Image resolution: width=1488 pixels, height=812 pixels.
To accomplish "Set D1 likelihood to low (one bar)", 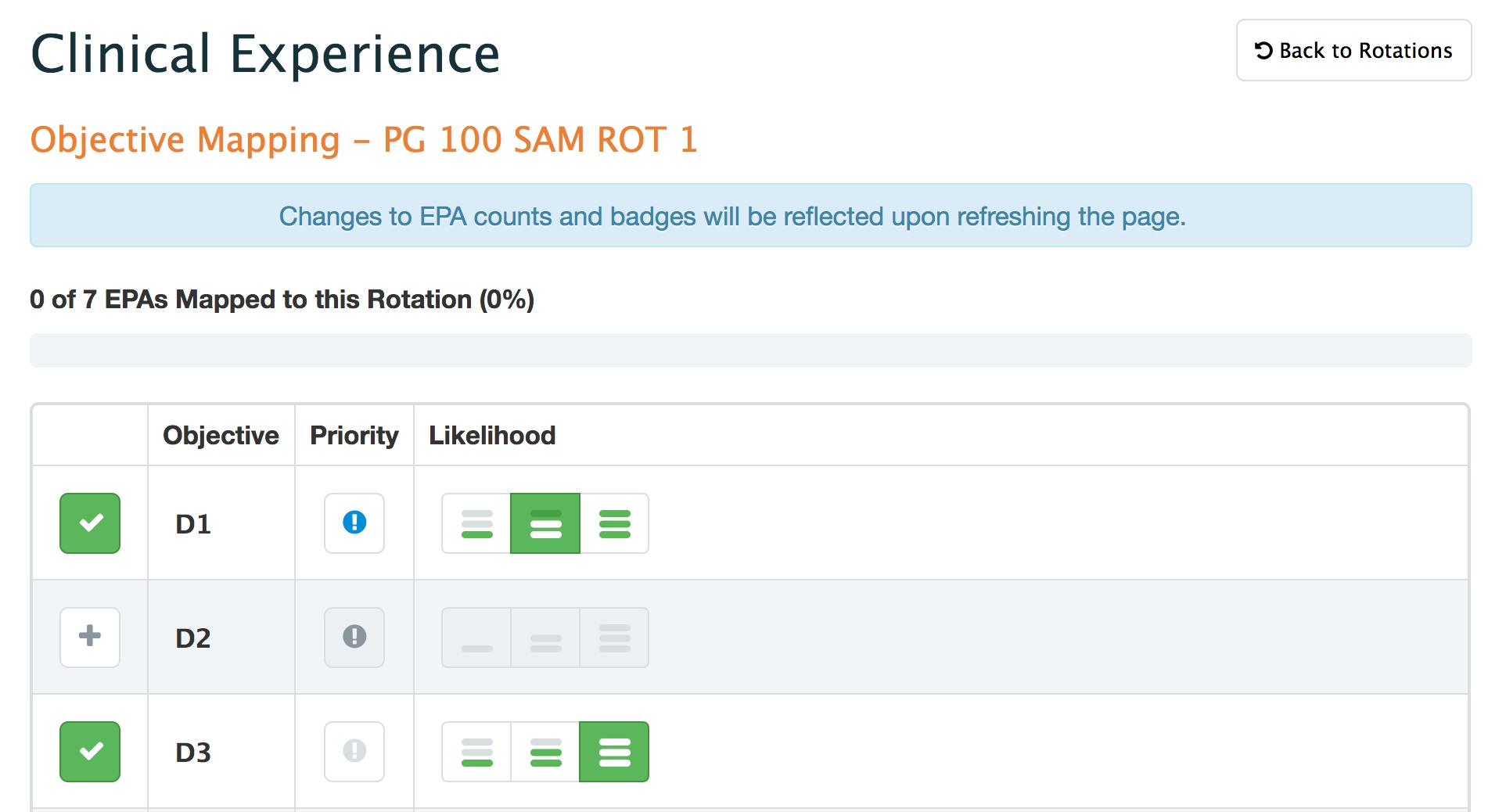I will [x=476, y=523].
